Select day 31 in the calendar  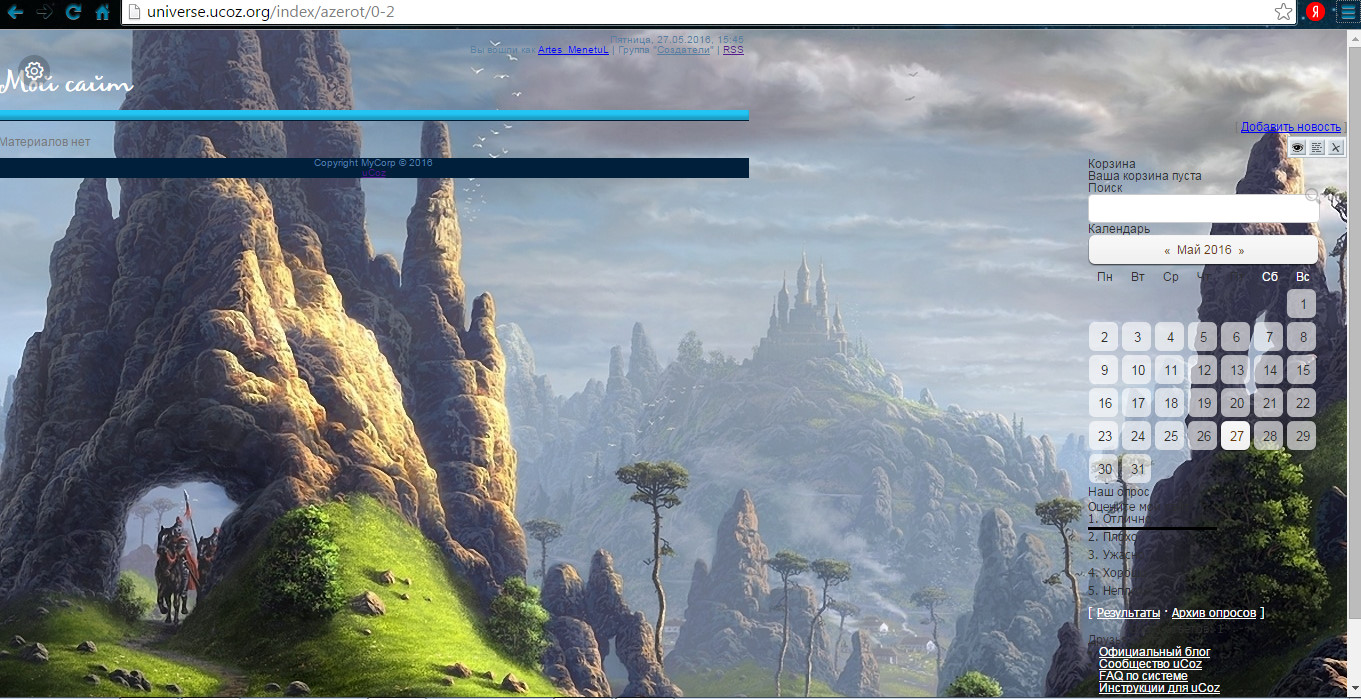(x=1137, y=469)
